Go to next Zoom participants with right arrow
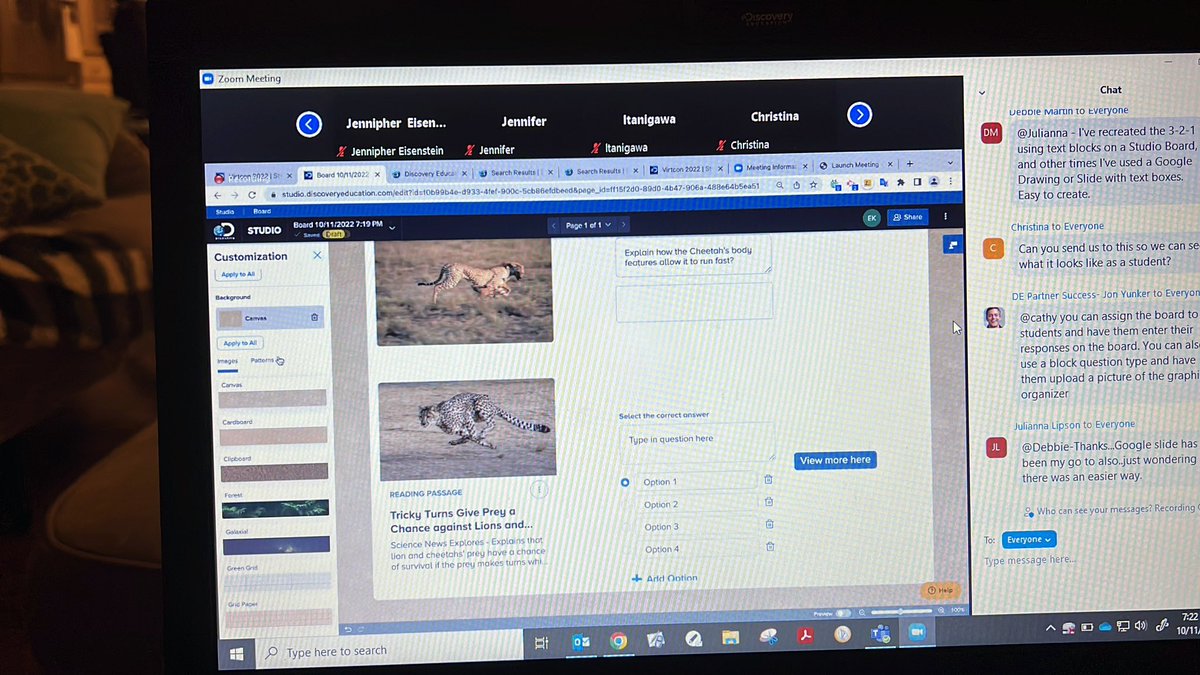This screenshot has width=1200, height=675. pos(859,115)
